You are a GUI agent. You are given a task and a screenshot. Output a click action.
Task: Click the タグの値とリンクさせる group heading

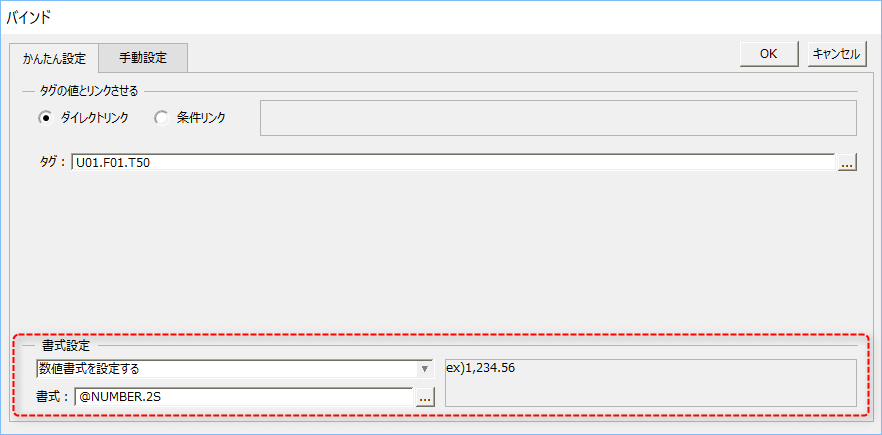(x=89, y=90)
